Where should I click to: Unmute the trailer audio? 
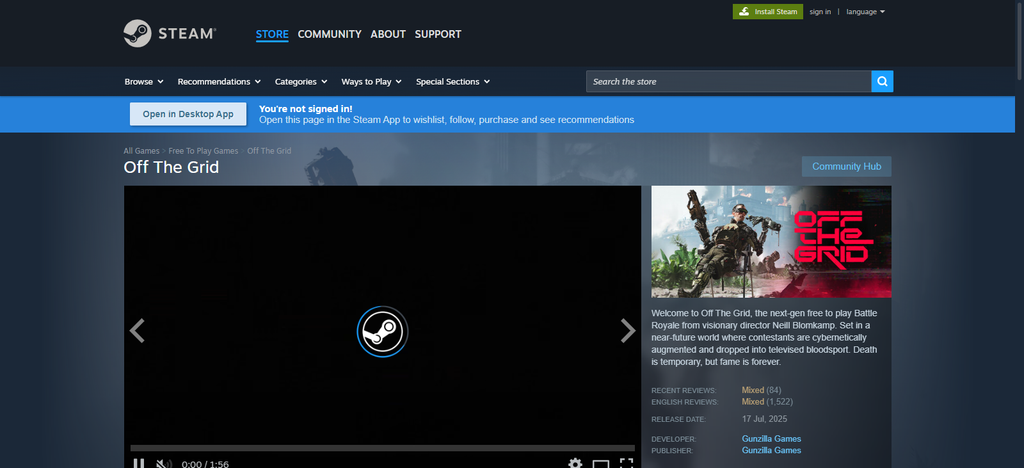pos(163,463)
